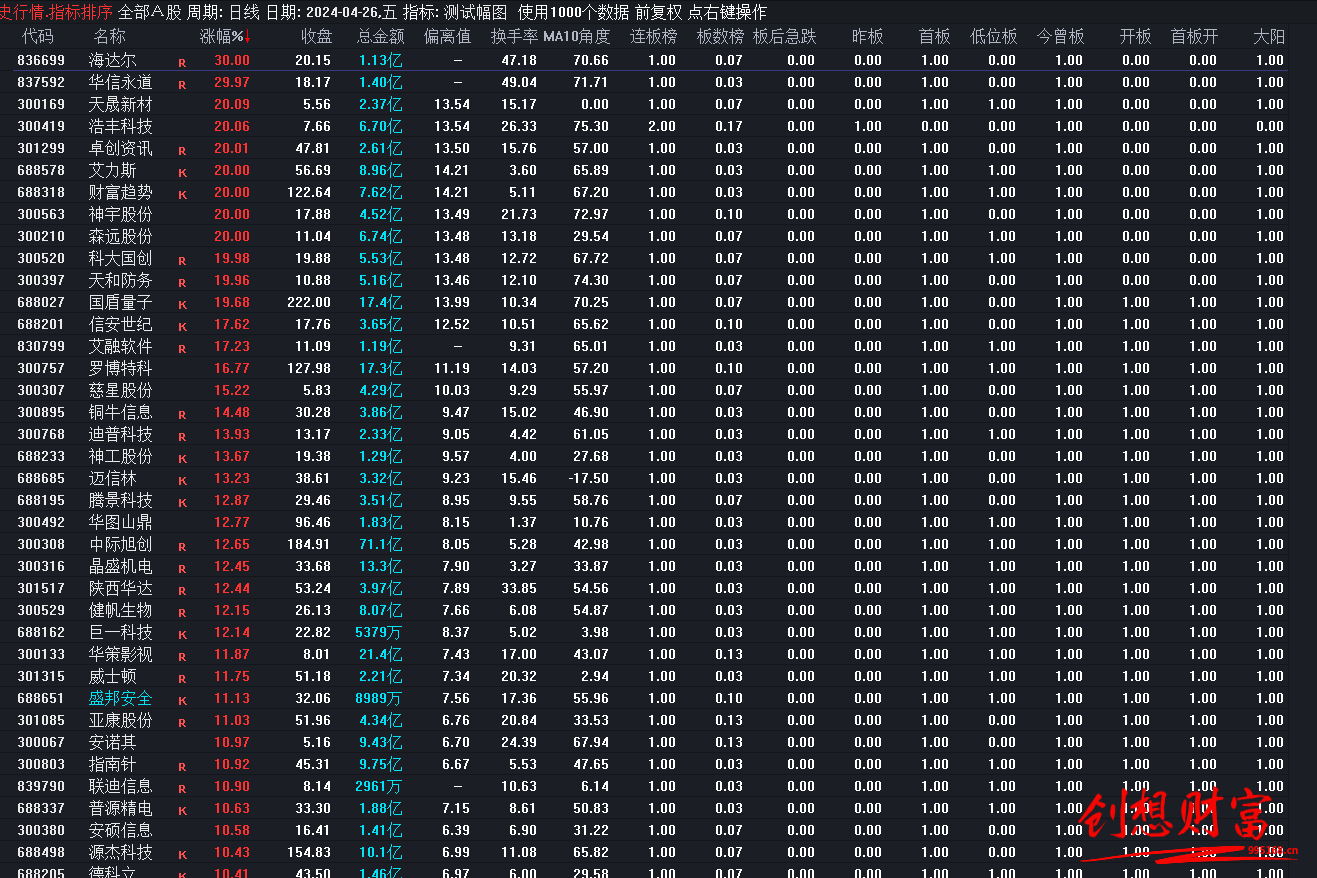Click the R marker next to 中际旭创
This screenshot has height=878, width=1317.
pyautogui.click(x=182, y=546)
